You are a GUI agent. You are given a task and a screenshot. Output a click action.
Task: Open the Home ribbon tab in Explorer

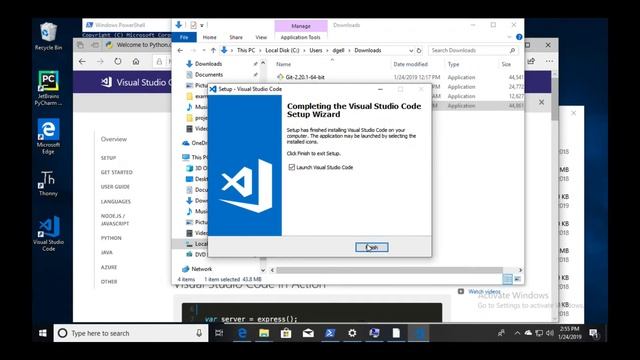pos(209,37)
